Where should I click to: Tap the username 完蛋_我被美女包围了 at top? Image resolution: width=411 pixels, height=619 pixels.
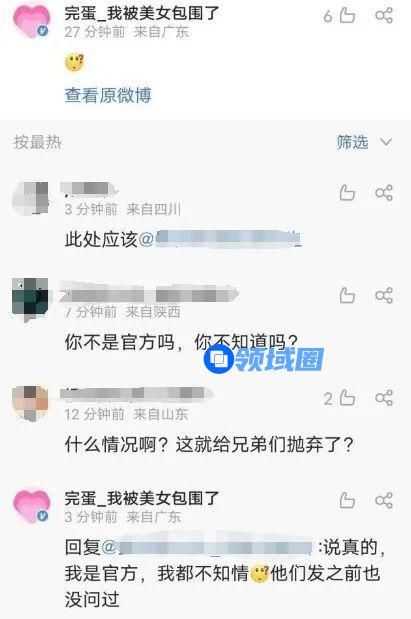(x=142, y=13)
